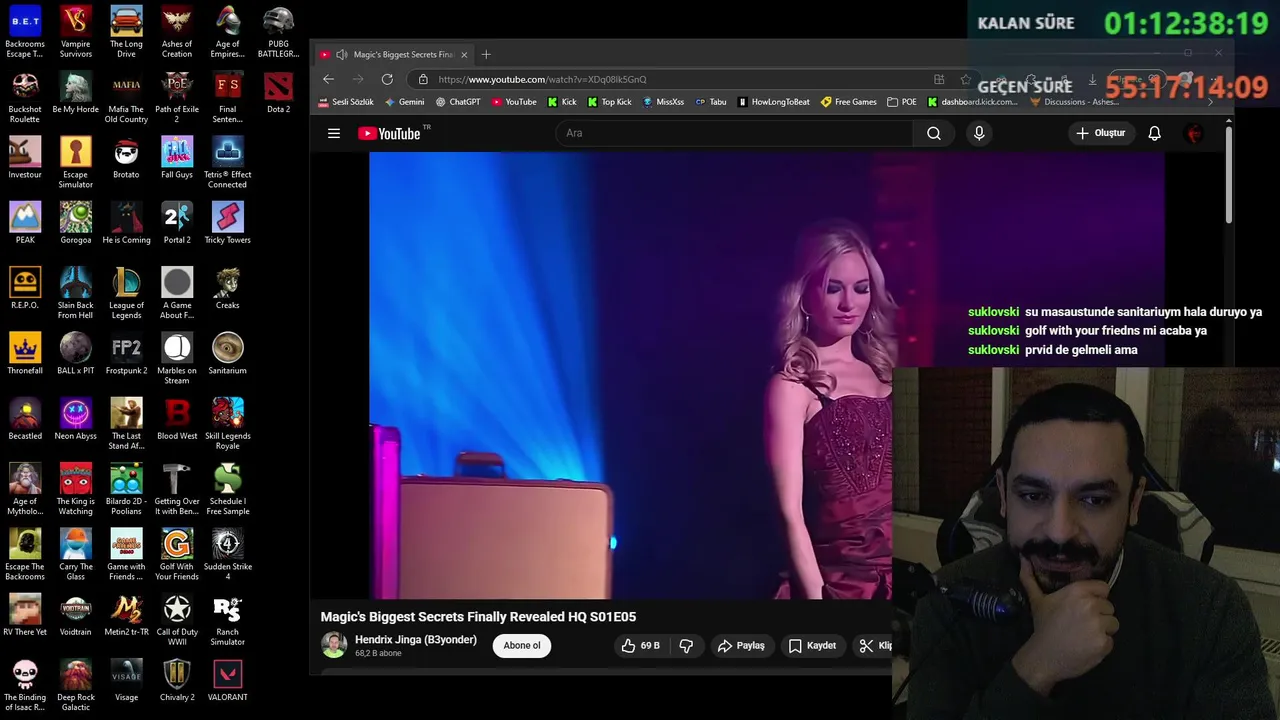The image size is (1280, 720).
Task: Click the Oluştur create button
Action: (1101, 133)
